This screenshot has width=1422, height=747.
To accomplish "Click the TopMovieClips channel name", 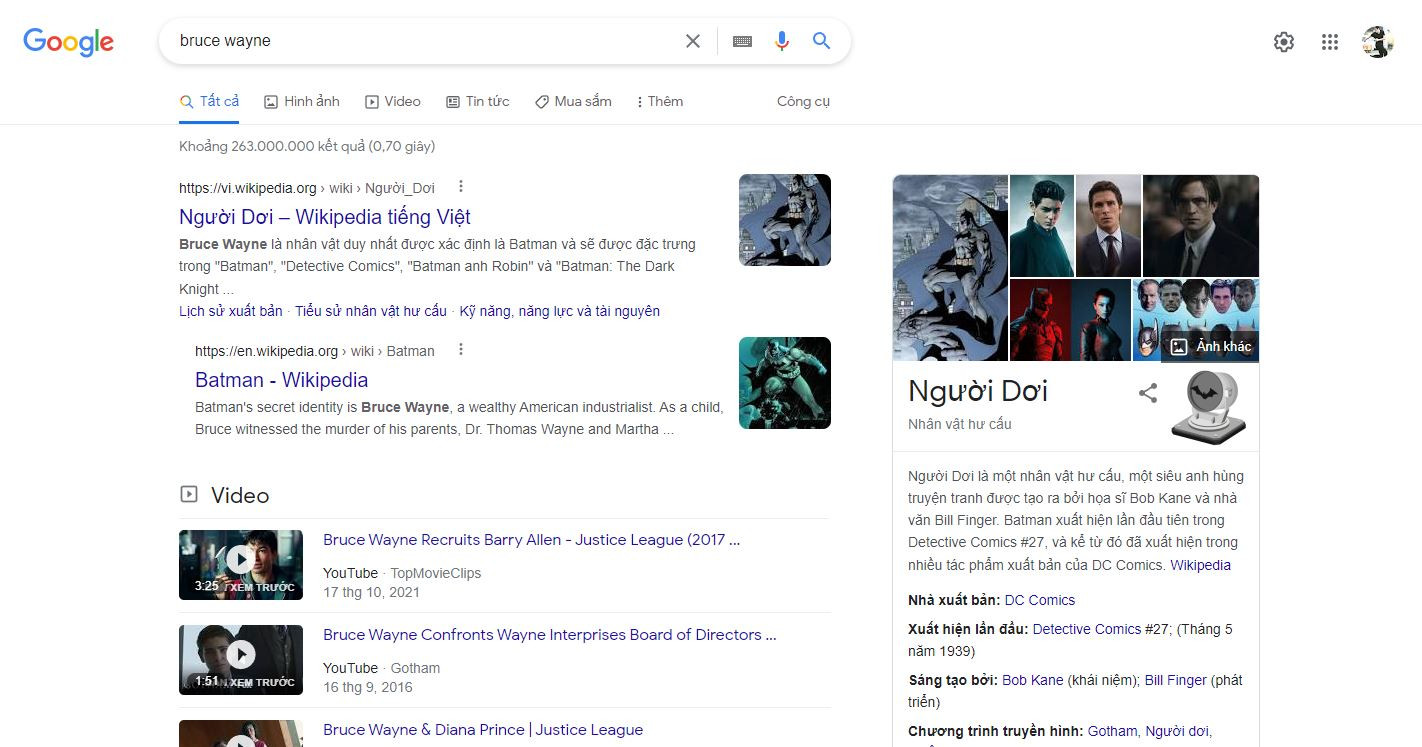I will (x=435, y=573).
